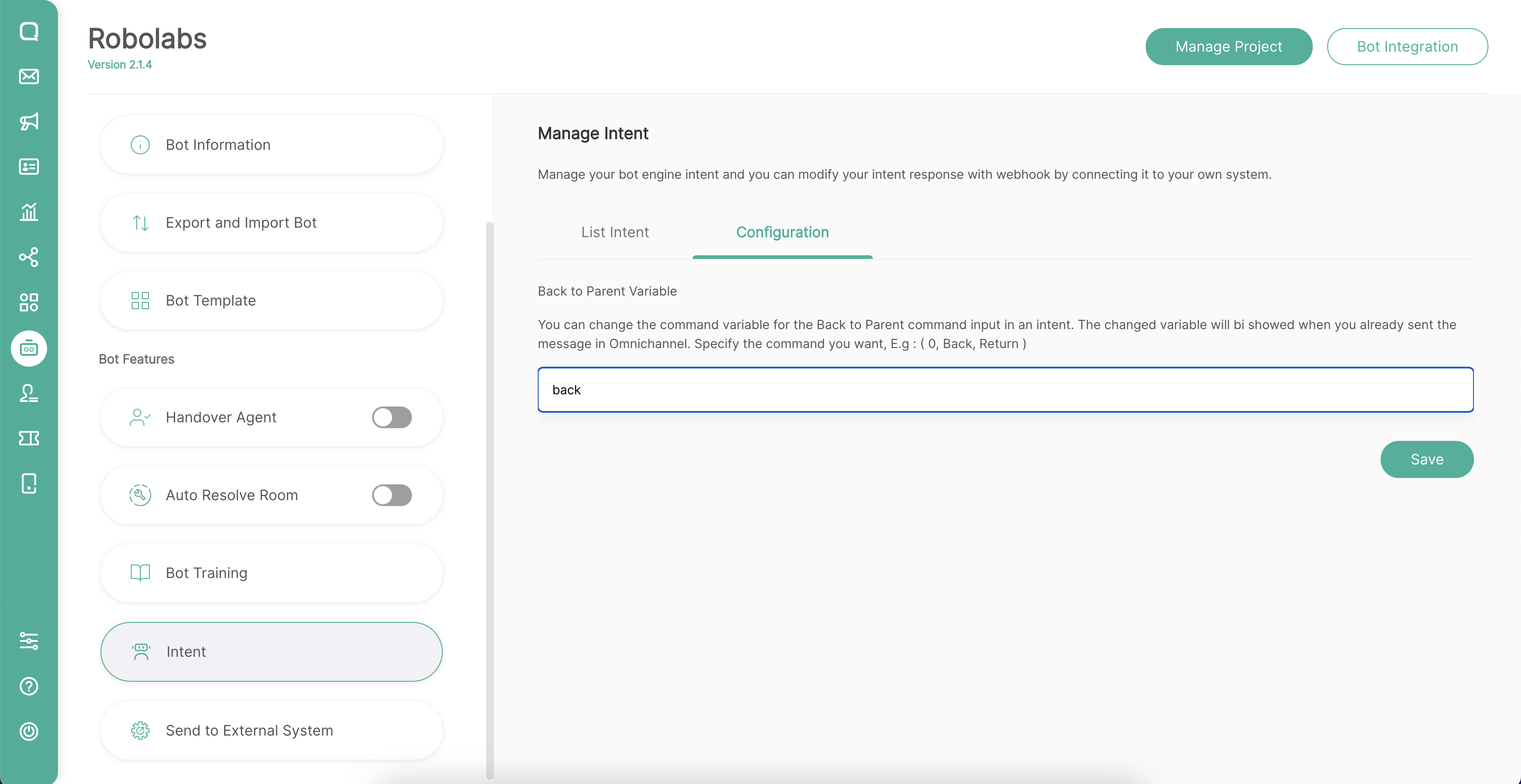
Task: Click the Manage Project button
Action: (x=1228, y=47)
